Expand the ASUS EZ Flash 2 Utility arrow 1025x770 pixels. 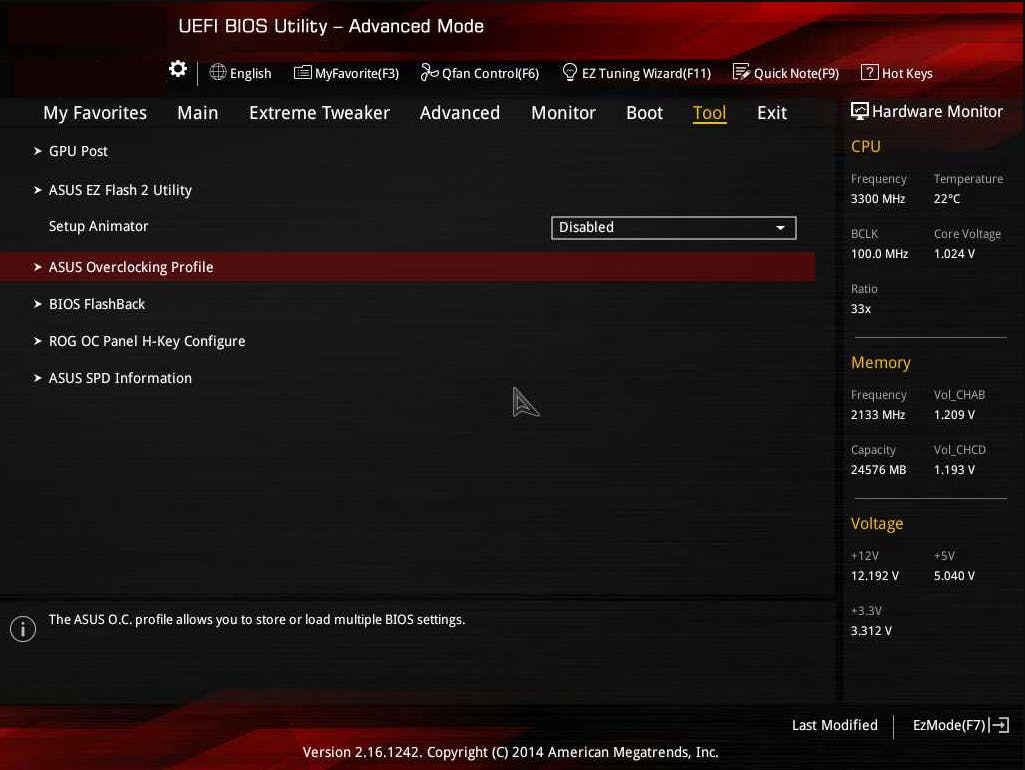(38, 190)
